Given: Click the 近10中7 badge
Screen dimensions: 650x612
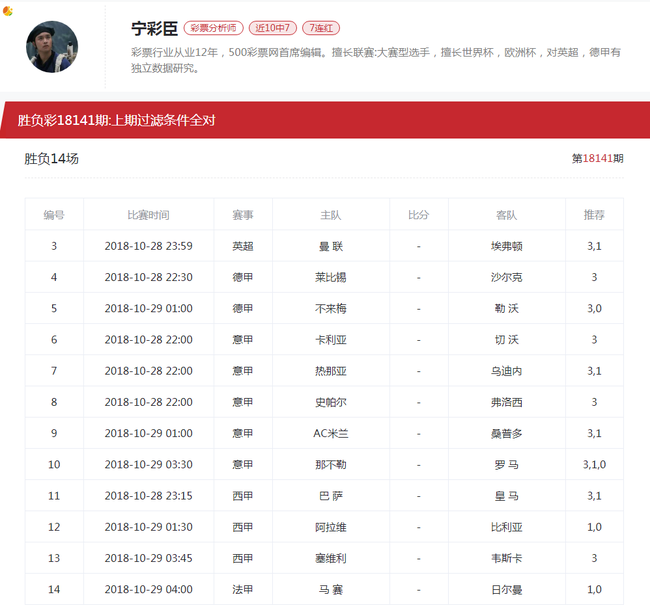Looking at the screenshot, I should pos(272,28).
